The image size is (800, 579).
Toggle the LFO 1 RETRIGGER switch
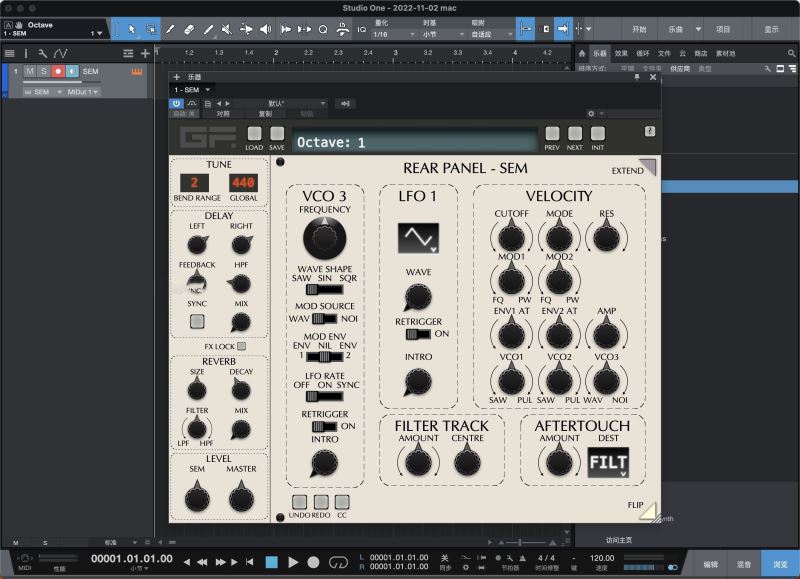pos(418,334)
